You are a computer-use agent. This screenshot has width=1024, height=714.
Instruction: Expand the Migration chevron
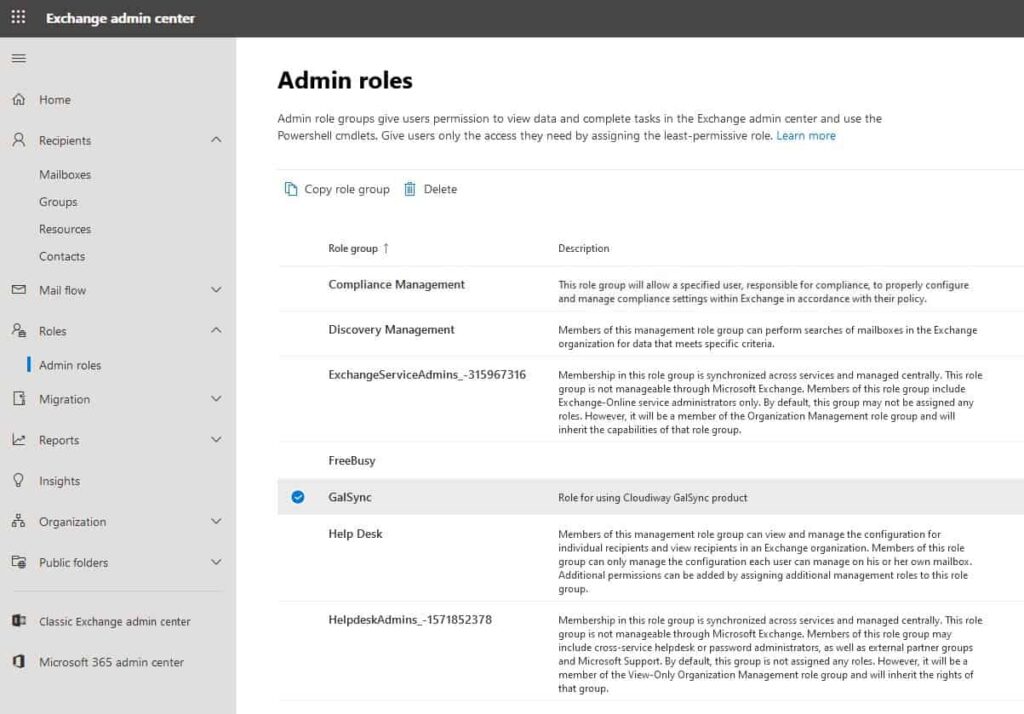[x=216, y=398]
